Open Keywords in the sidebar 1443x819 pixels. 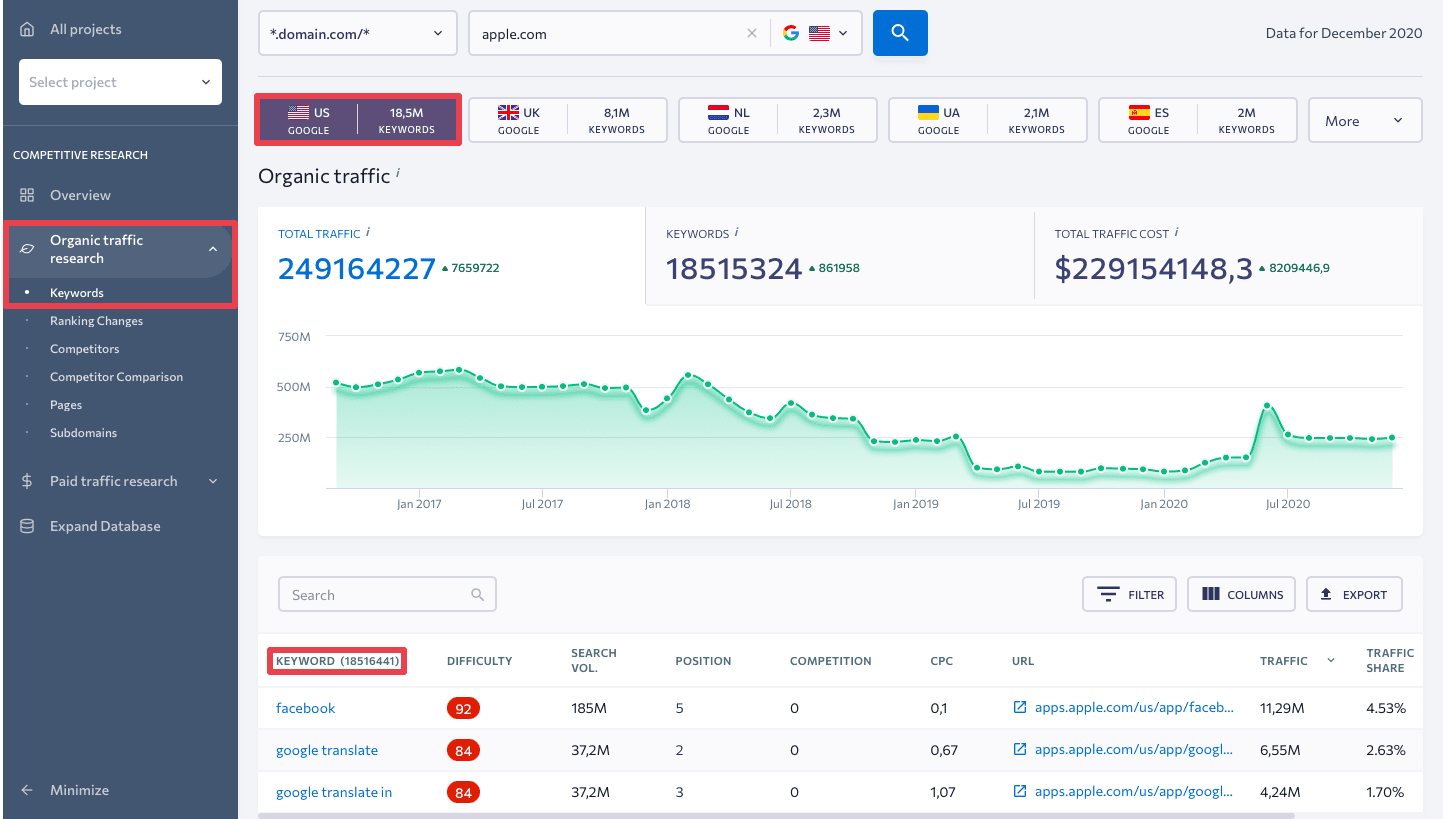[77, 293]
